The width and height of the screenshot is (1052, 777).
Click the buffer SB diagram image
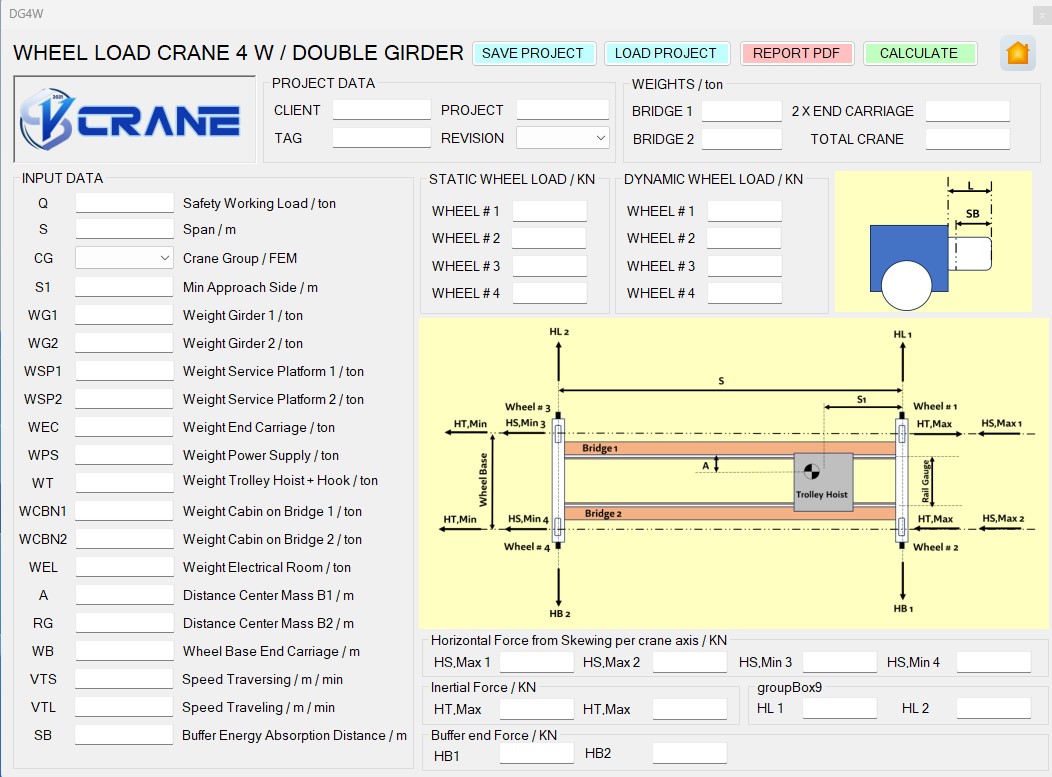[x=933, y=242]
